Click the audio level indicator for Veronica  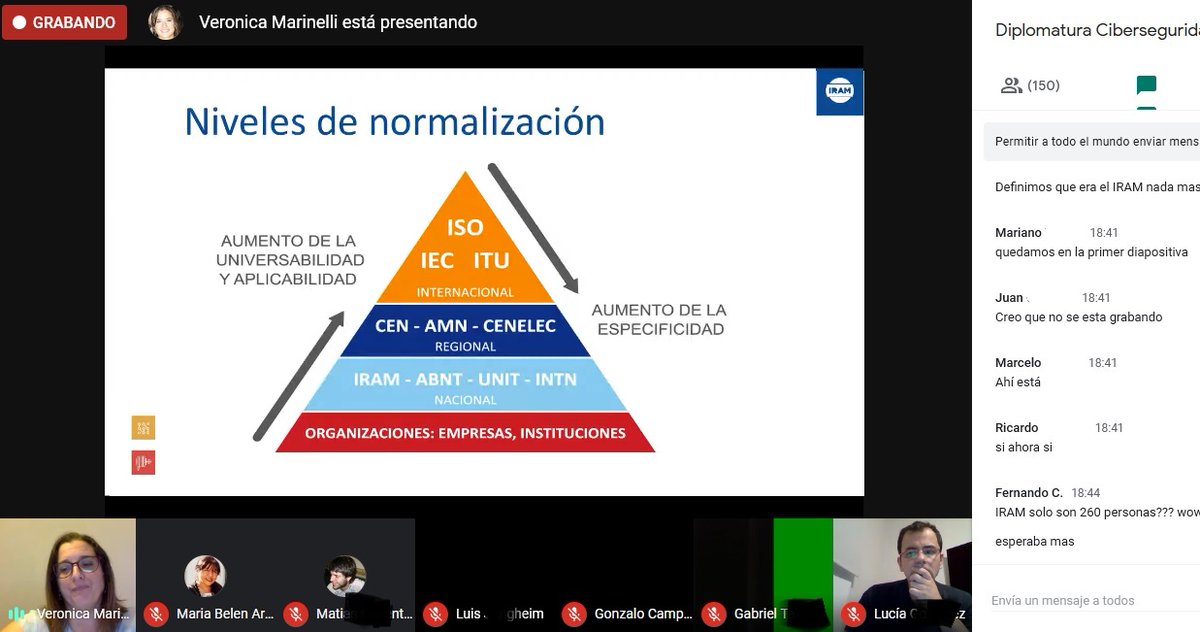pyautogui.click(x=17, y=614)
